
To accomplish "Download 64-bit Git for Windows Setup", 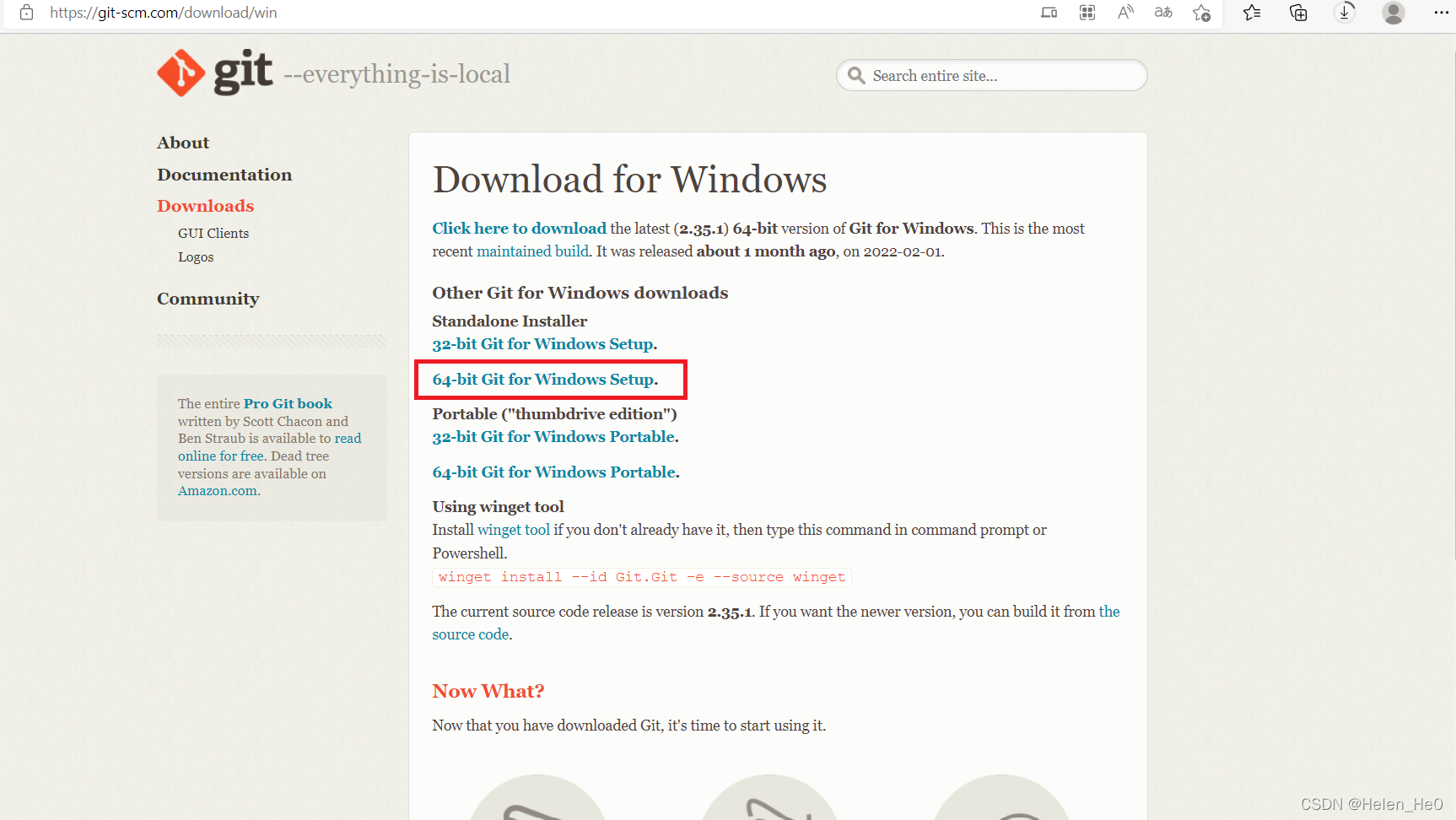I will [543, 380].
